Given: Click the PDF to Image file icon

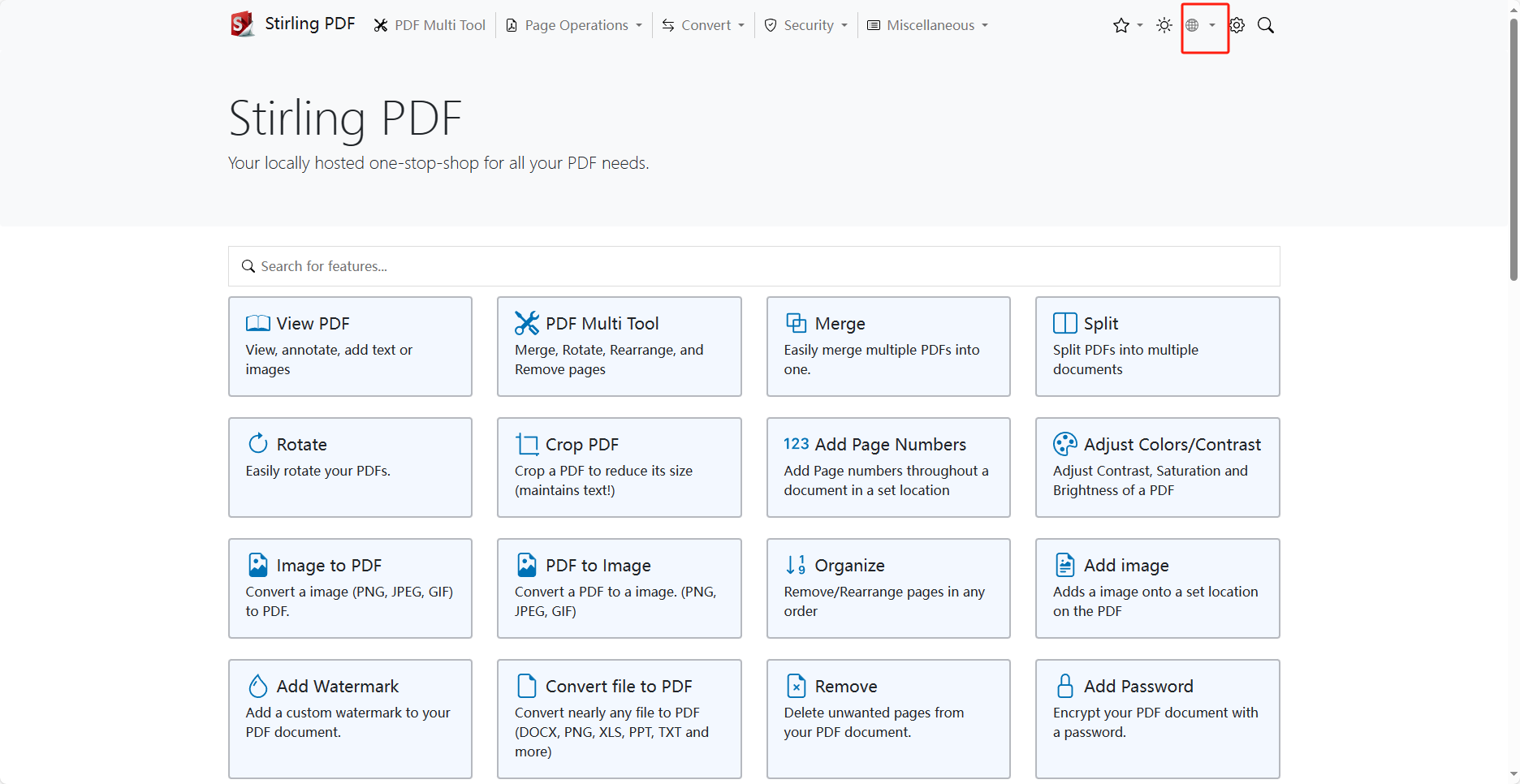Looking at the screenshot, I should point(527,565).
